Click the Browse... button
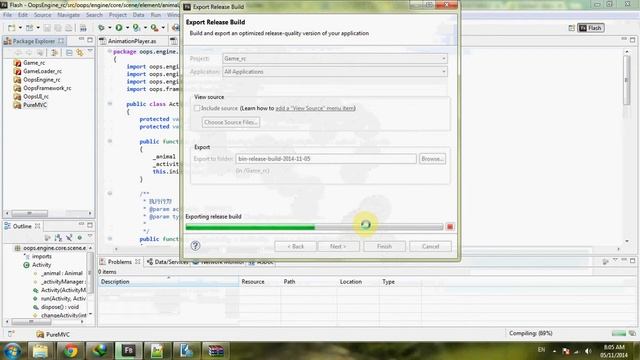 point(432,159)
